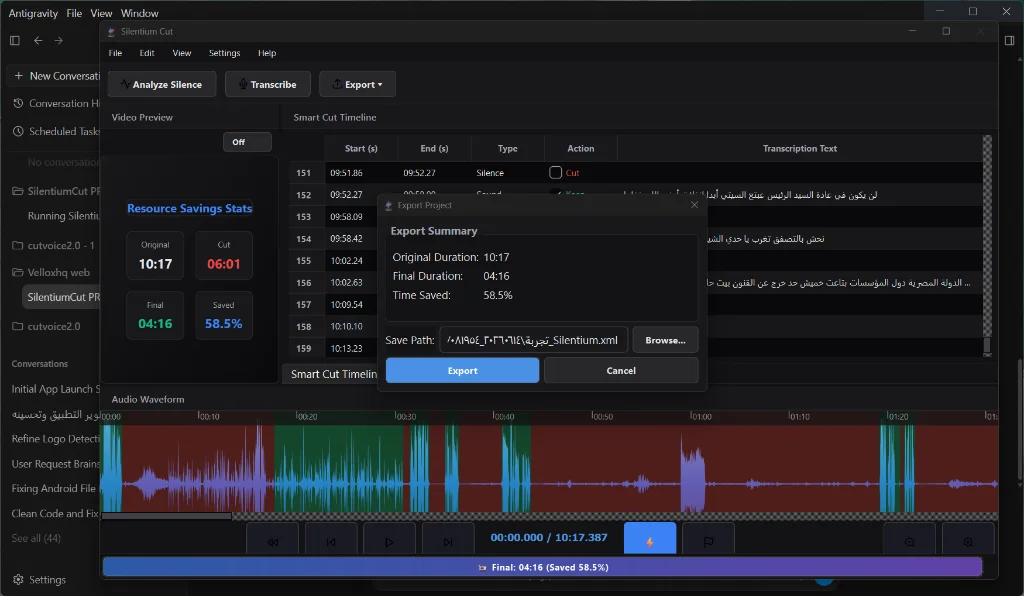The height and width of the screenshot is (596, 1024).
Task: Close the Export Project dialog with the X
Action: pos(694,205)
